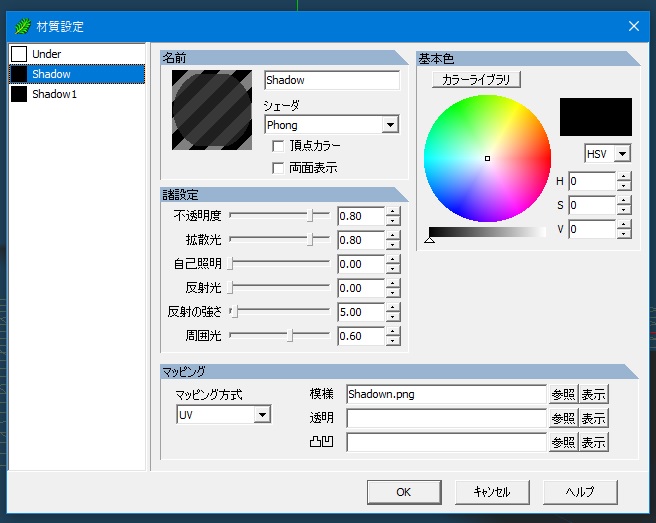Image resolution: width=656 pixels, height=523 pixels.
Task: Increase S value with up spinner
Action: [x=624, y=201]
